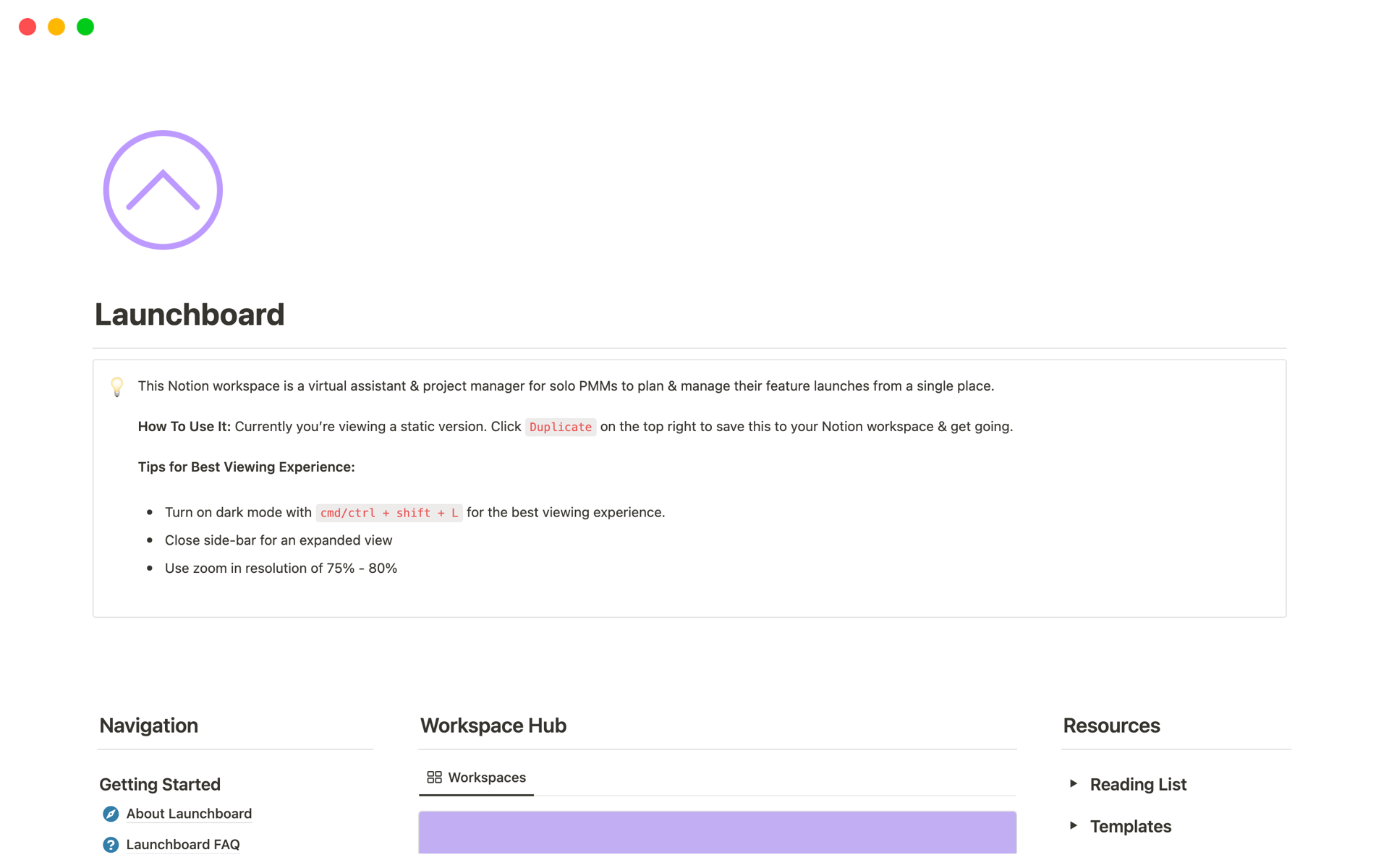Click the Workspace Hub heading
The width and height of the screenshot is (1389, 868).
493,726
